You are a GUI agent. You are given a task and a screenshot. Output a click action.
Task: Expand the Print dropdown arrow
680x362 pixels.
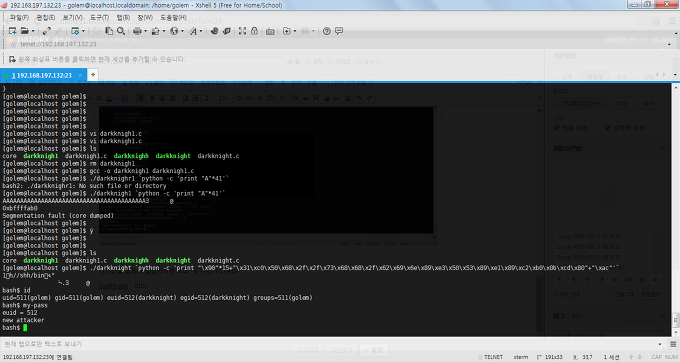click(145, 31)
